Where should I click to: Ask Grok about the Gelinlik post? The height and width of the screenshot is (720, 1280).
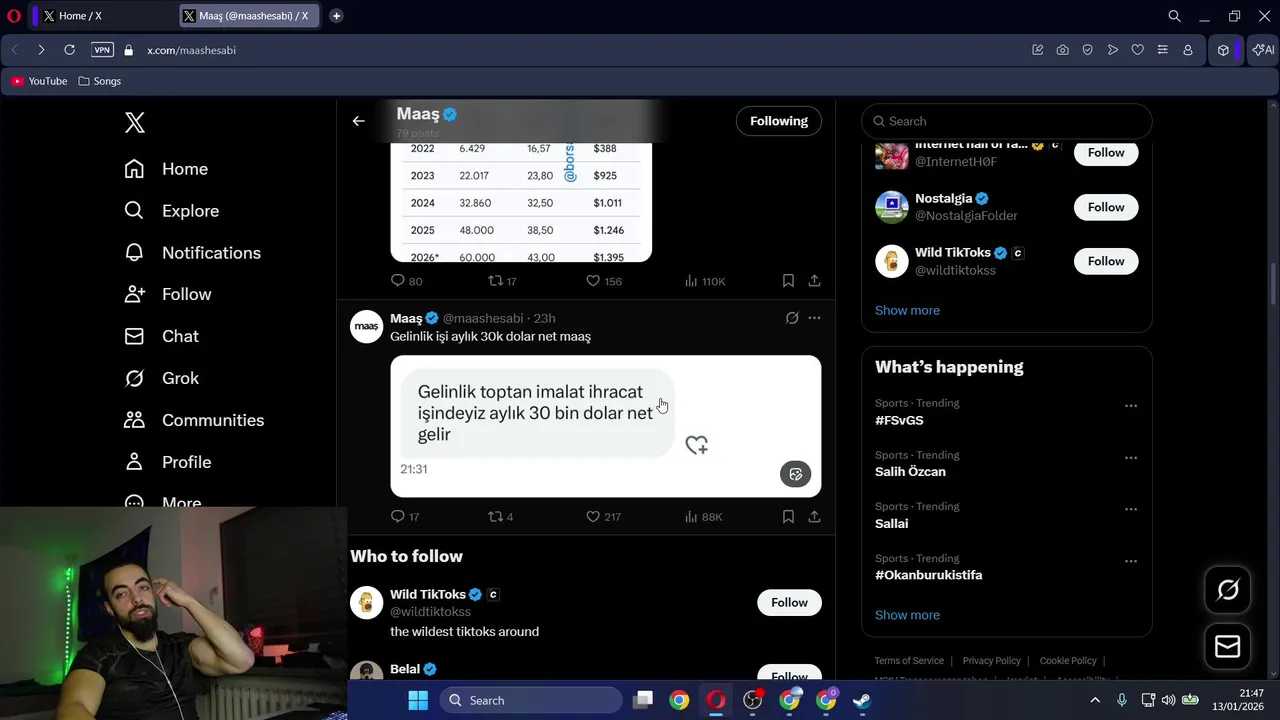pyautogui.click(x=792, y=318)
